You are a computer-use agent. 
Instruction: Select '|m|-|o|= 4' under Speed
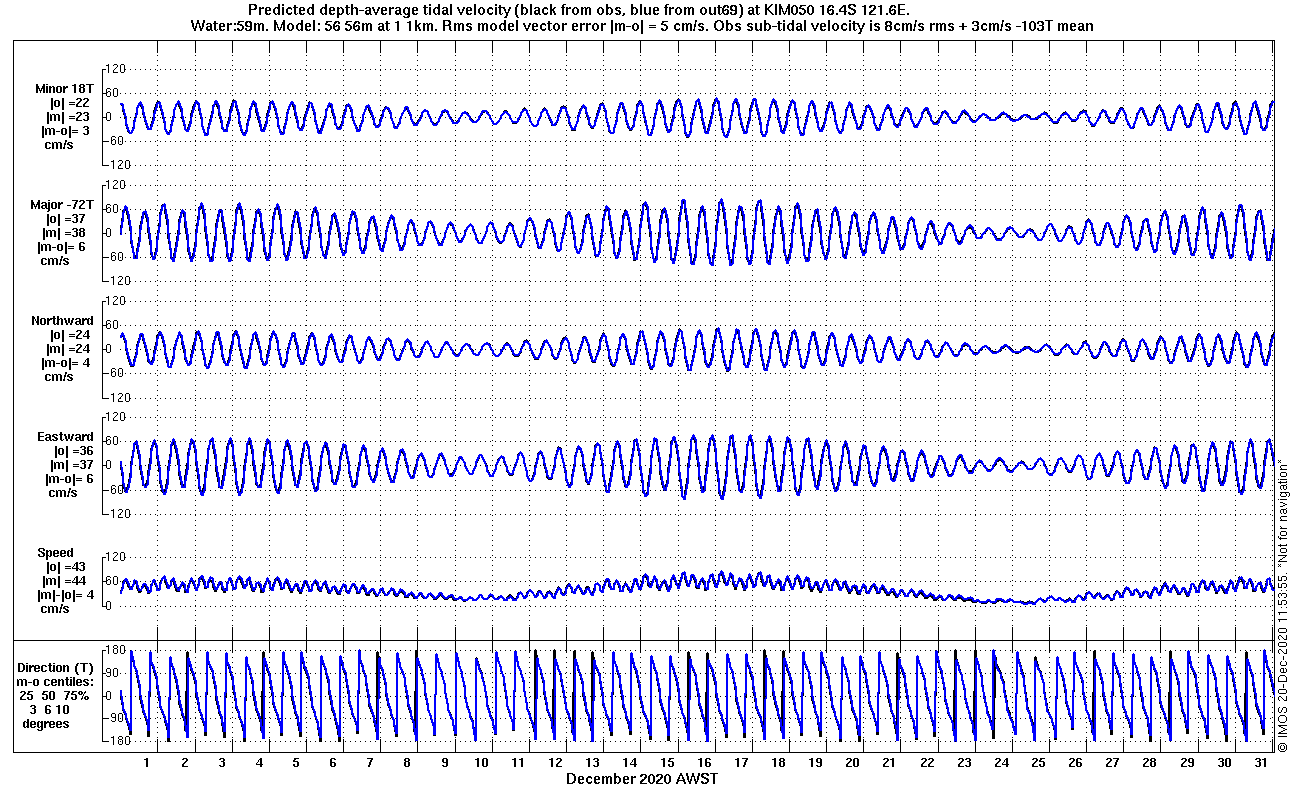pyautogui.click(x=64, y=595)
